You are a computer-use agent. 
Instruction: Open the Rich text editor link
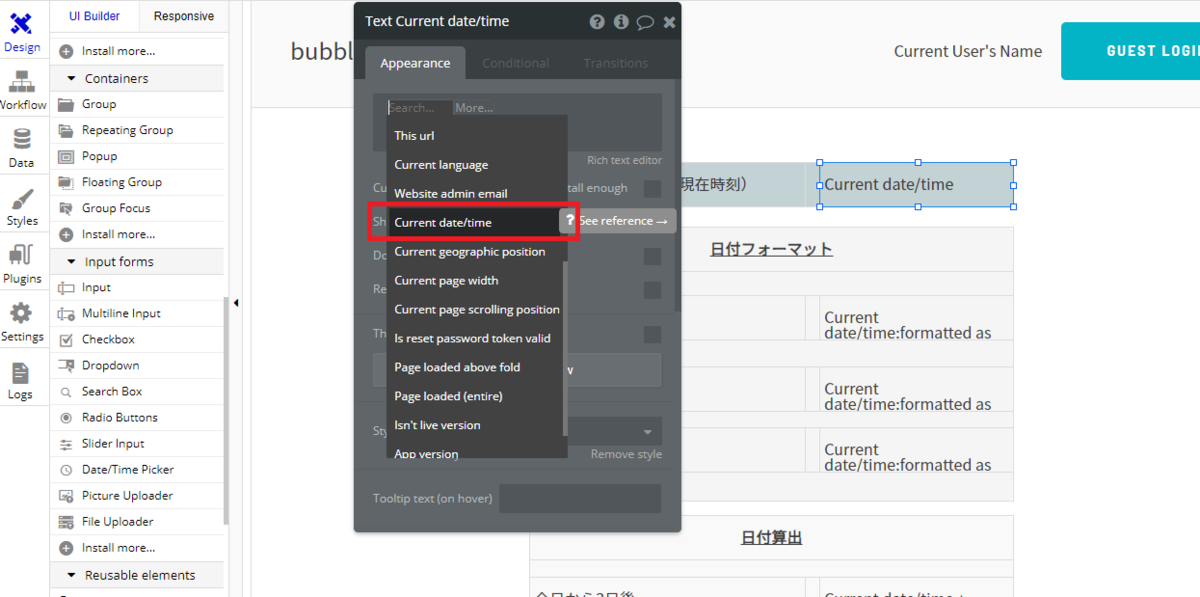[624, 160]
